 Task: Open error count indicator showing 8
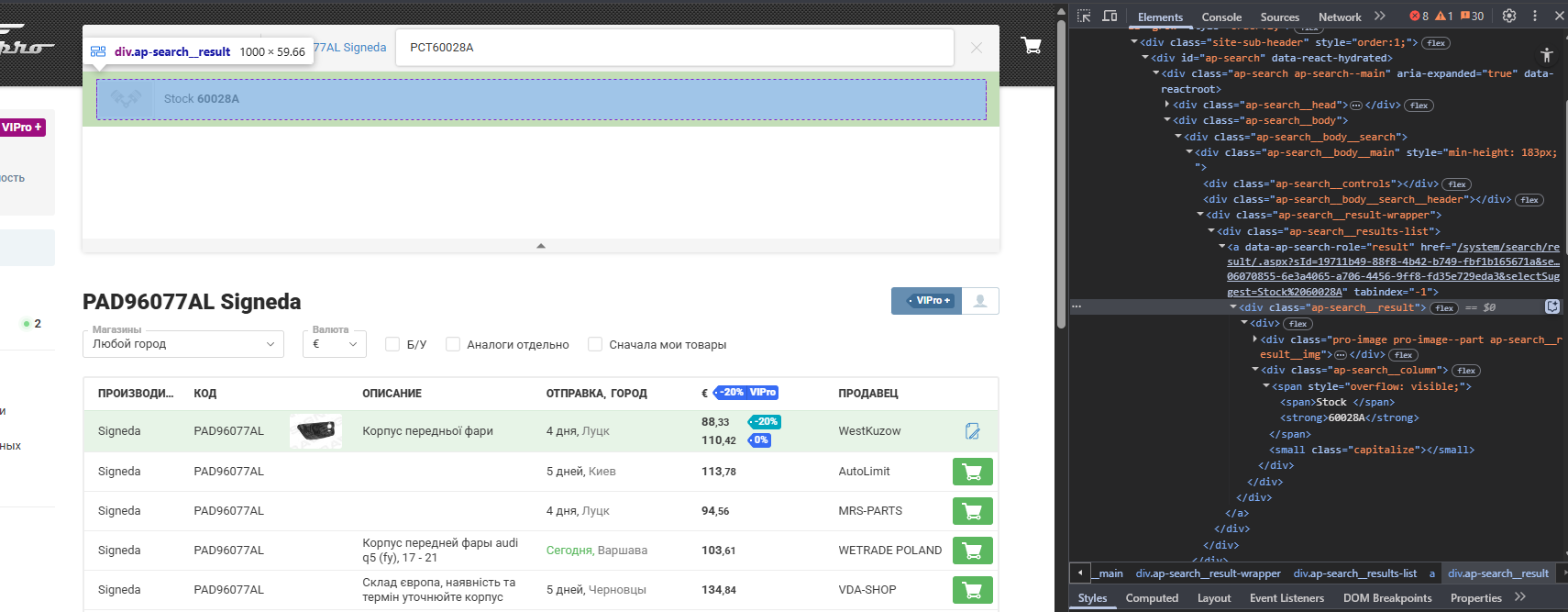coord(1419,16)
